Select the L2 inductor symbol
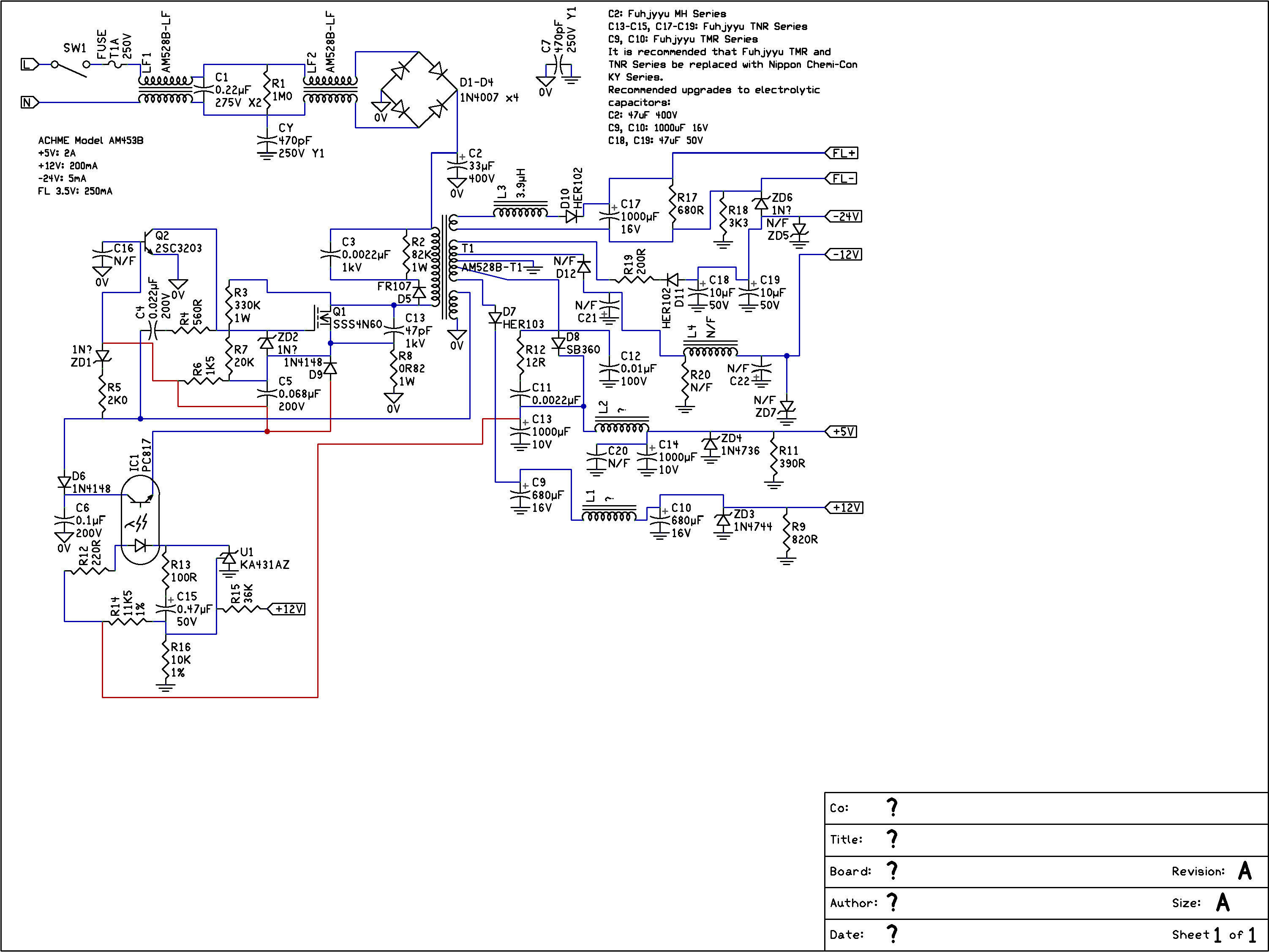The image size is (1269, 952). point(622,425)
